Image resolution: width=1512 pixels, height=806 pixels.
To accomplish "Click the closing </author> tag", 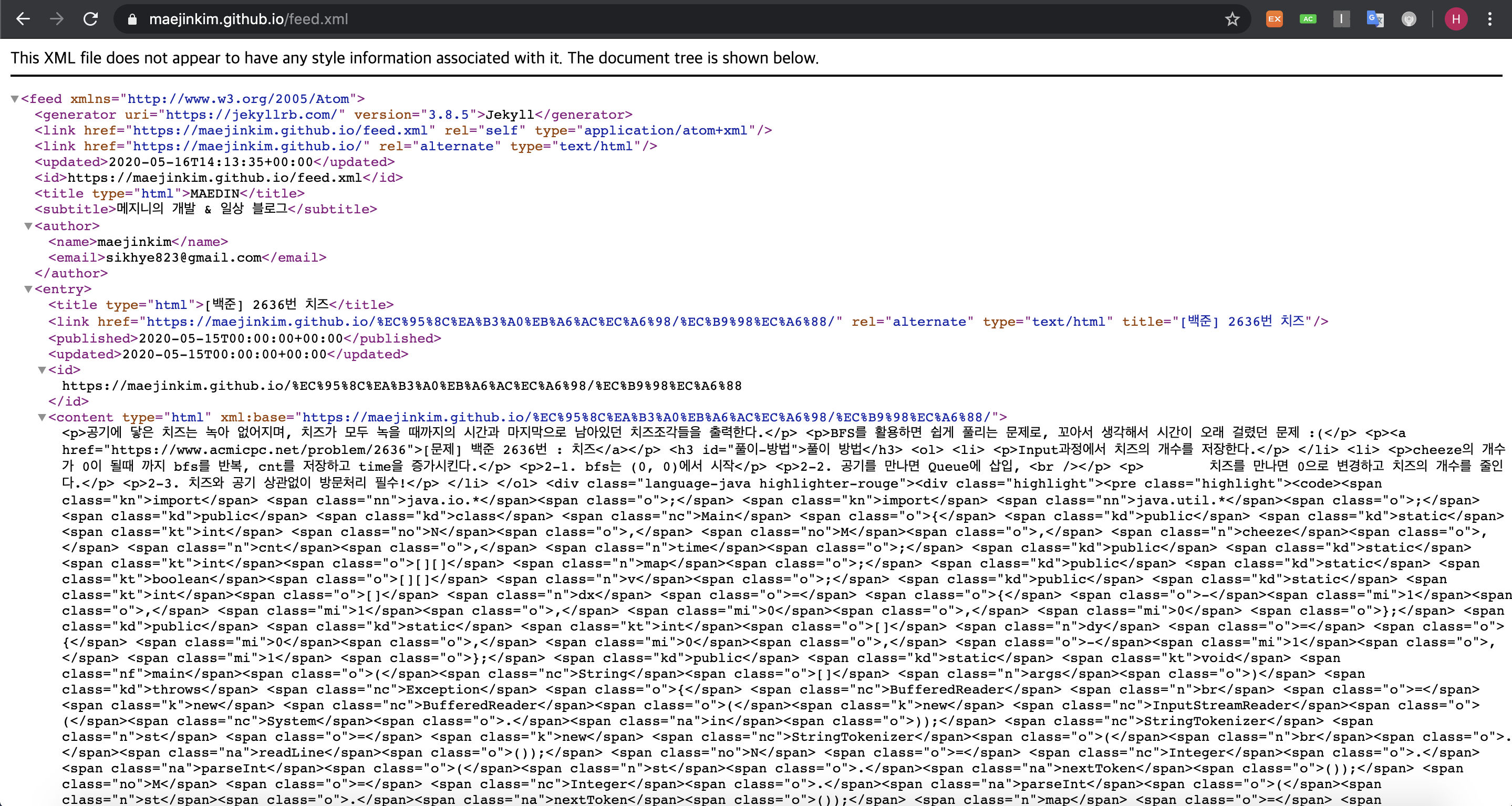I will tap(71, 274).
